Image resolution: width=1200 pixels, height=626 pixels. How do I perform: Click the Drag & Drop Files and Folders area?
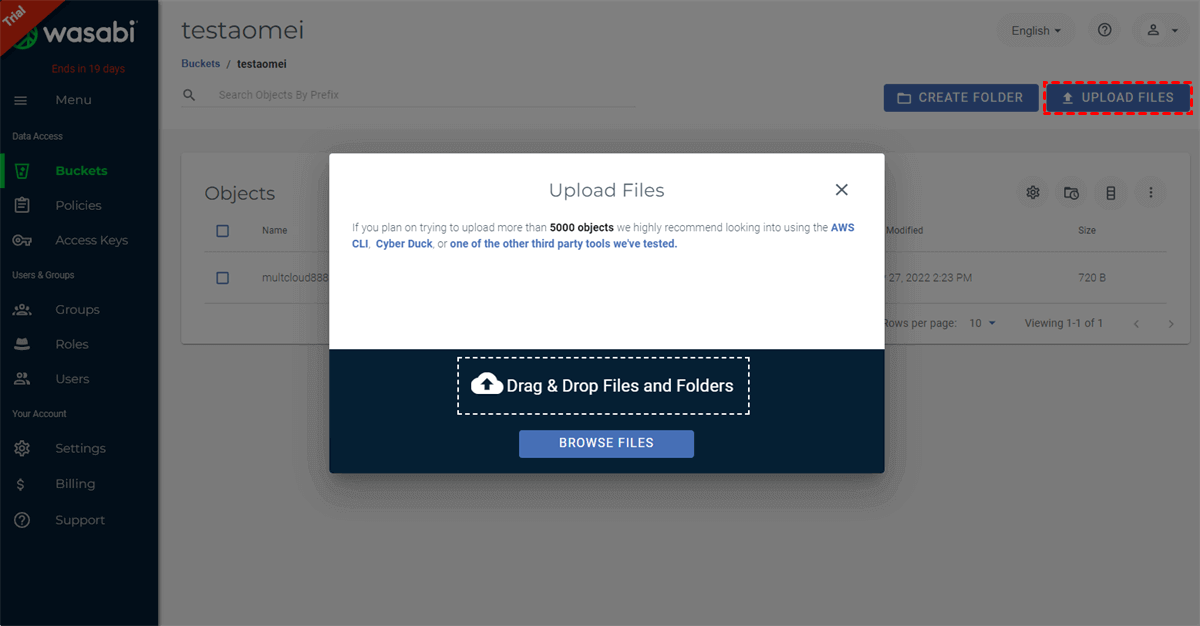coord(604,386)
